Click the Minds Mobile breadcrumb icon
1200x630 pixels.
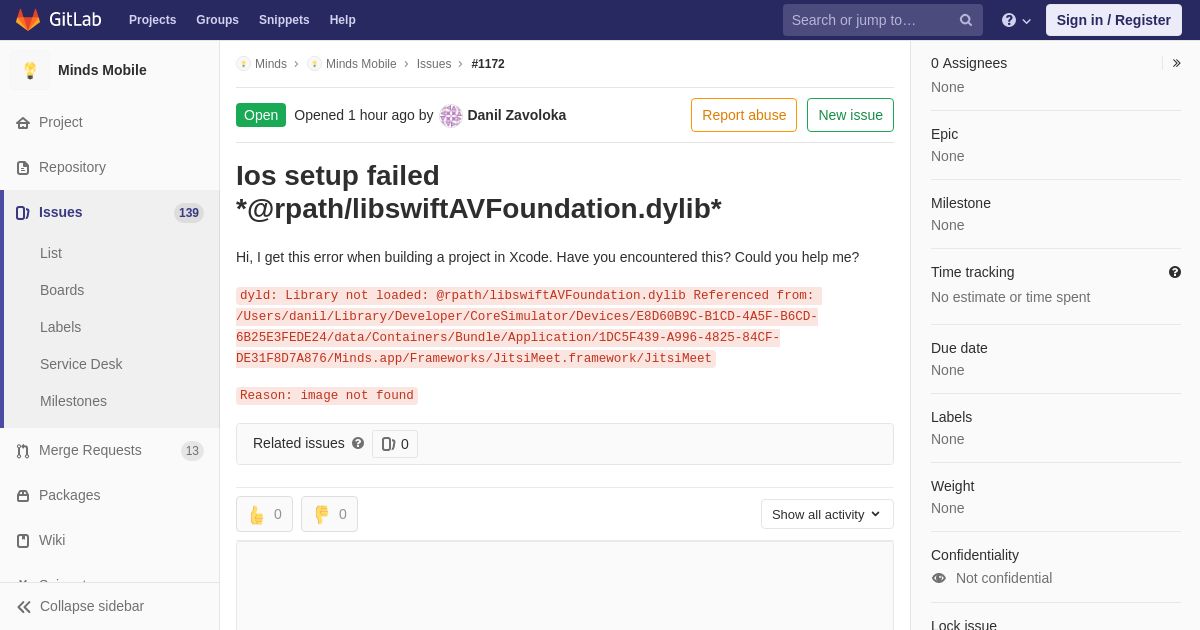click(314, 64)
